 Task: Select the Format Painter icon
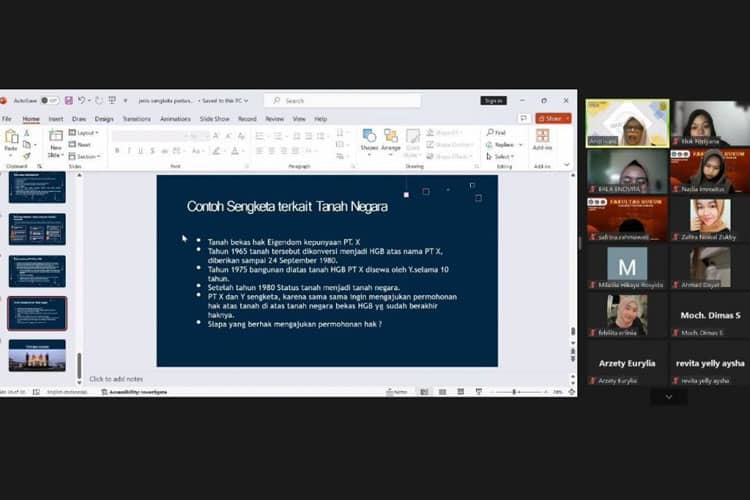tap(27, 156)
